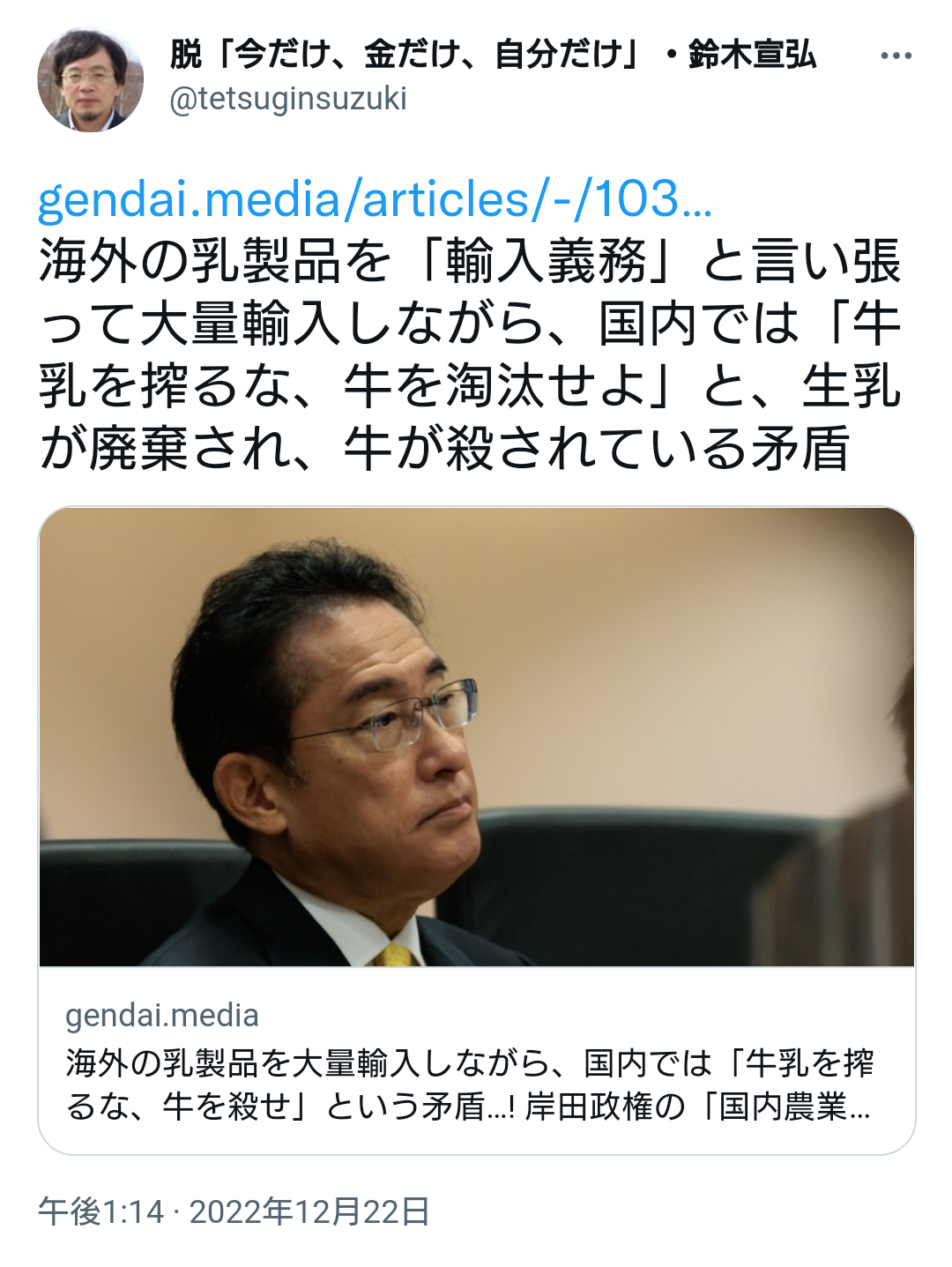Open the tweet timestamp 午後1:14

pos(101,1211)
